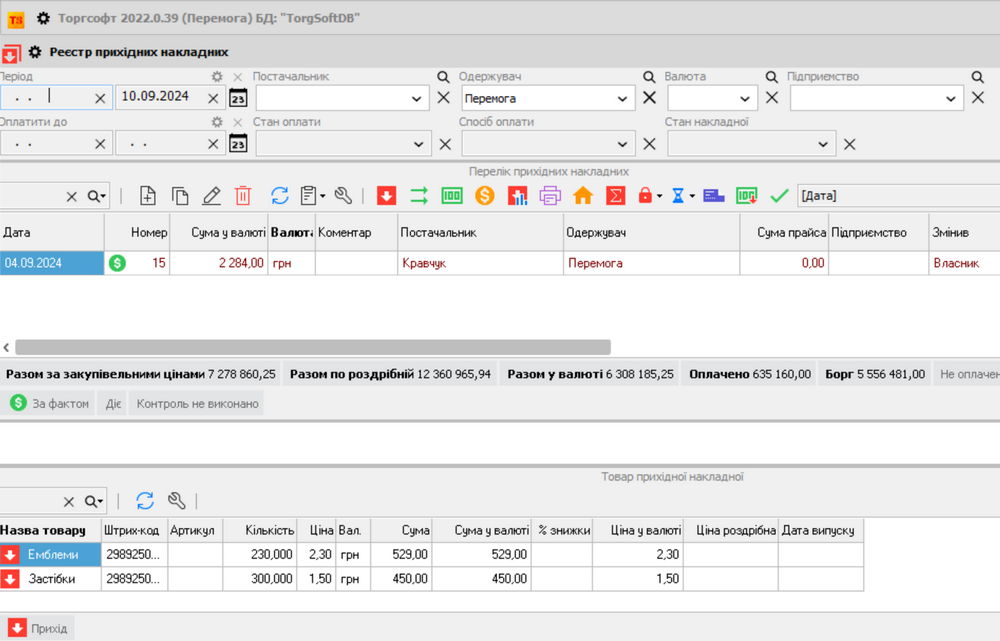Image resolution: width=1000 pixels, height=641 pixels.
Task: Clear the Одержувач filter with its X button
Action: click(x=649, y=98)
